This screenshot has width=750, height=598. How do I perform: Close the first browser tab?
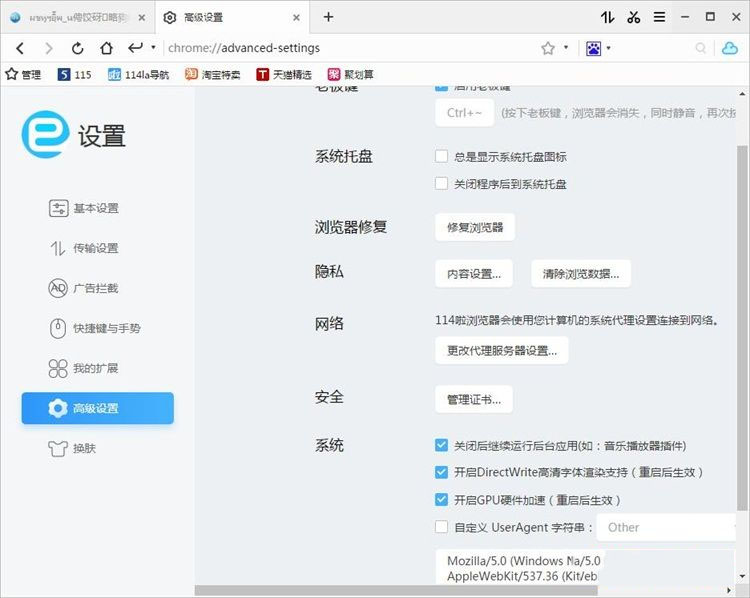(142, 18)
